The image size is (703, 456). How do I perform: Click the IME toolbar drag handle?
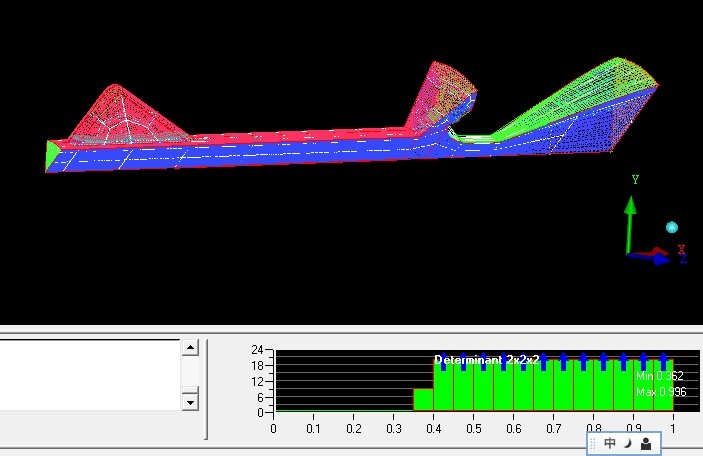tap(593, 443)
